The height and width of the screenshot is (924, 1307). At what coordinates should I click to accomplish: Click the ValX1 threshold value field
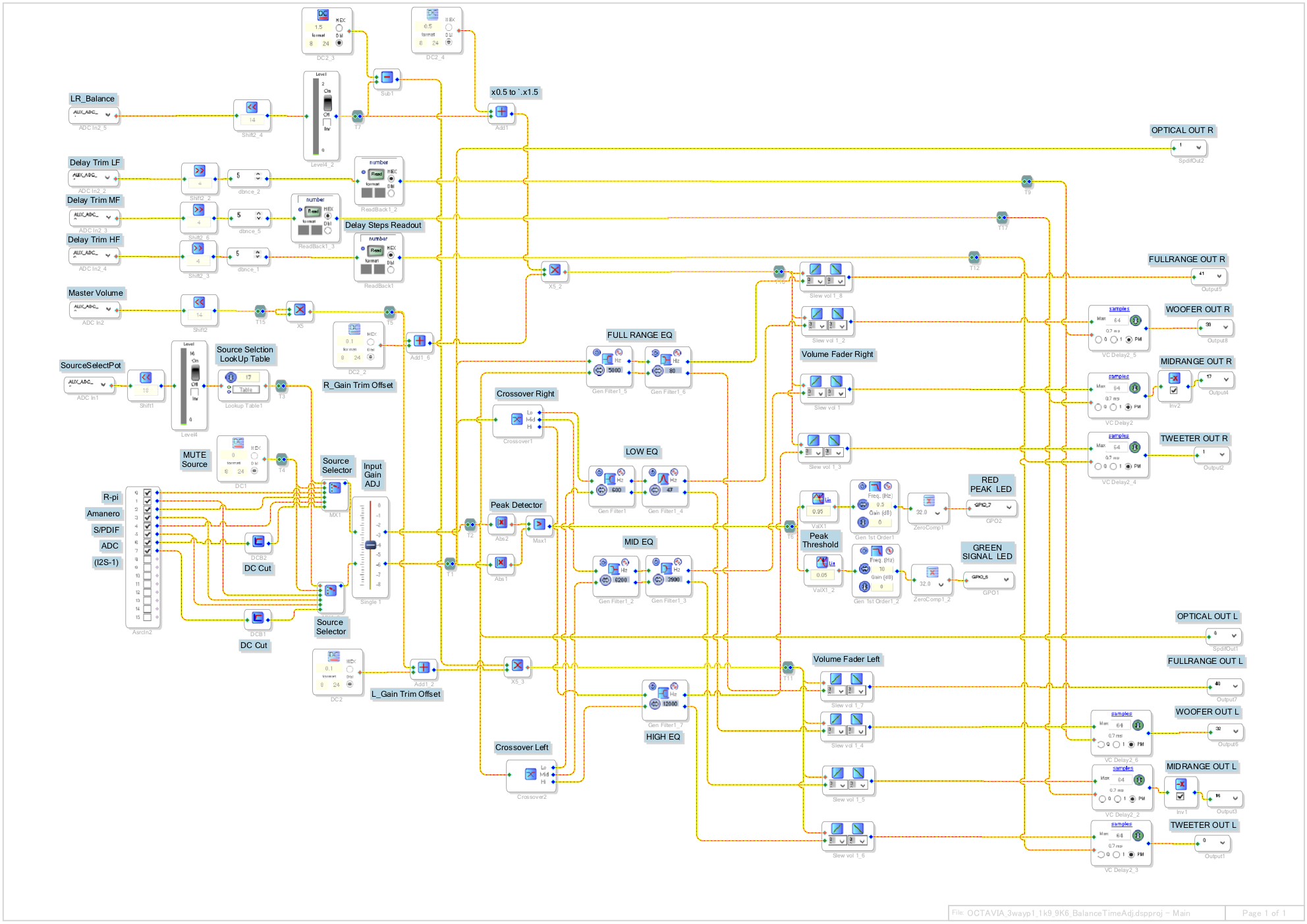pos(818,511)
